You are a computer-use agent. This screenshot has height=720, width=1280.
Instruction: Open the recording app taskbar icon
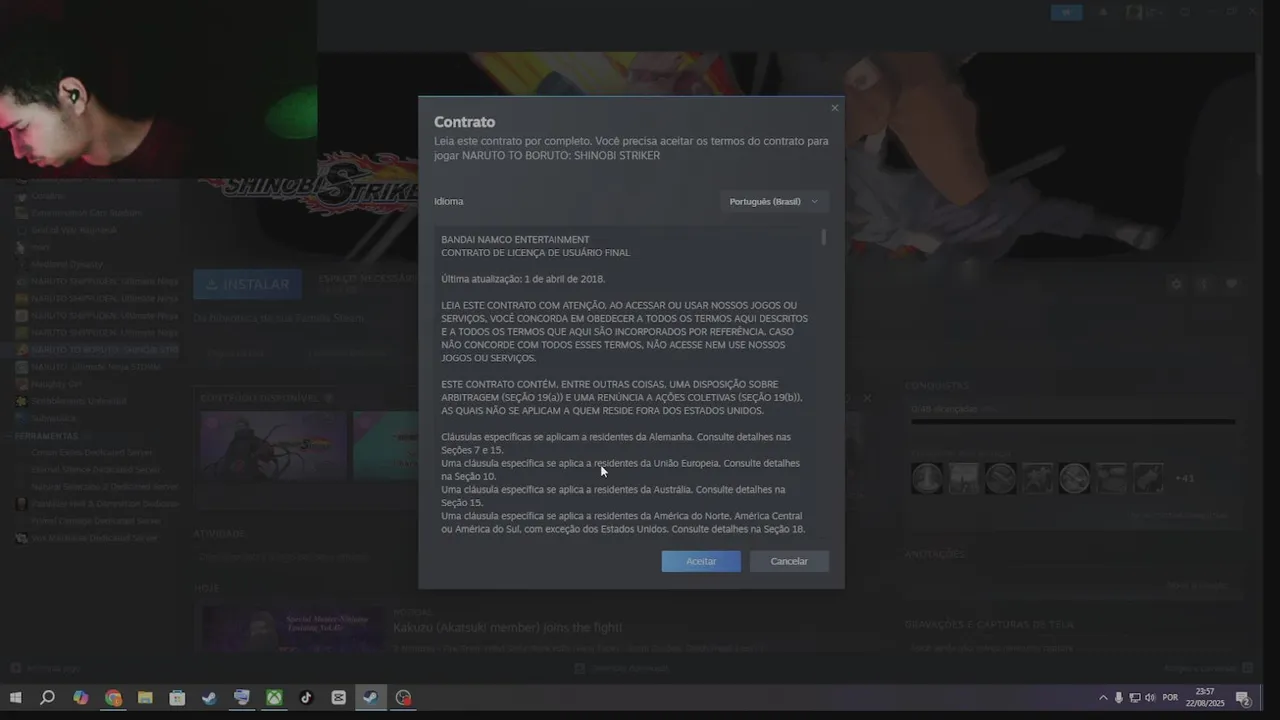(x=403, y=698)
